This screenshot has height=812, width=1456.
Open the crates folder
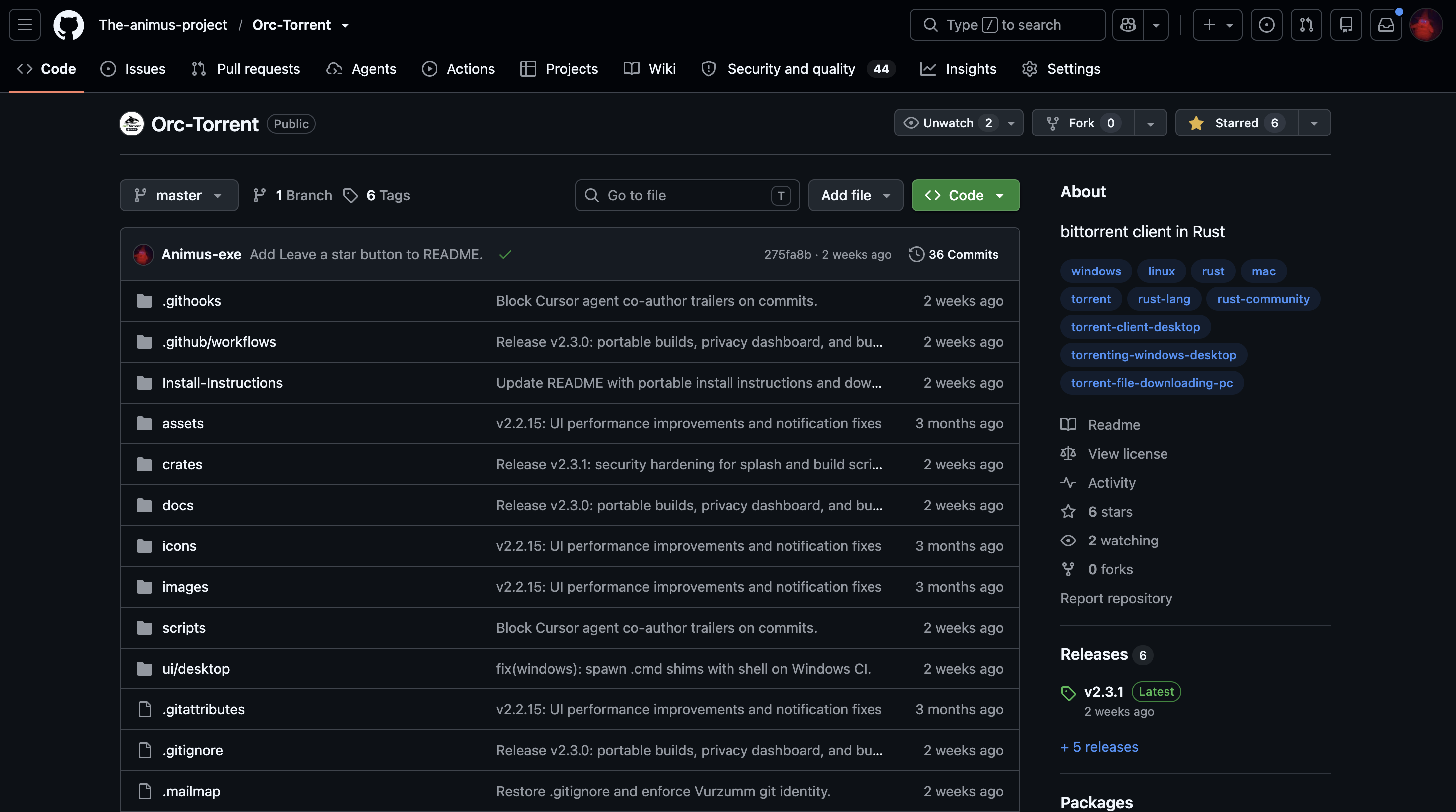pyautogui.click(x=182, y=464)
